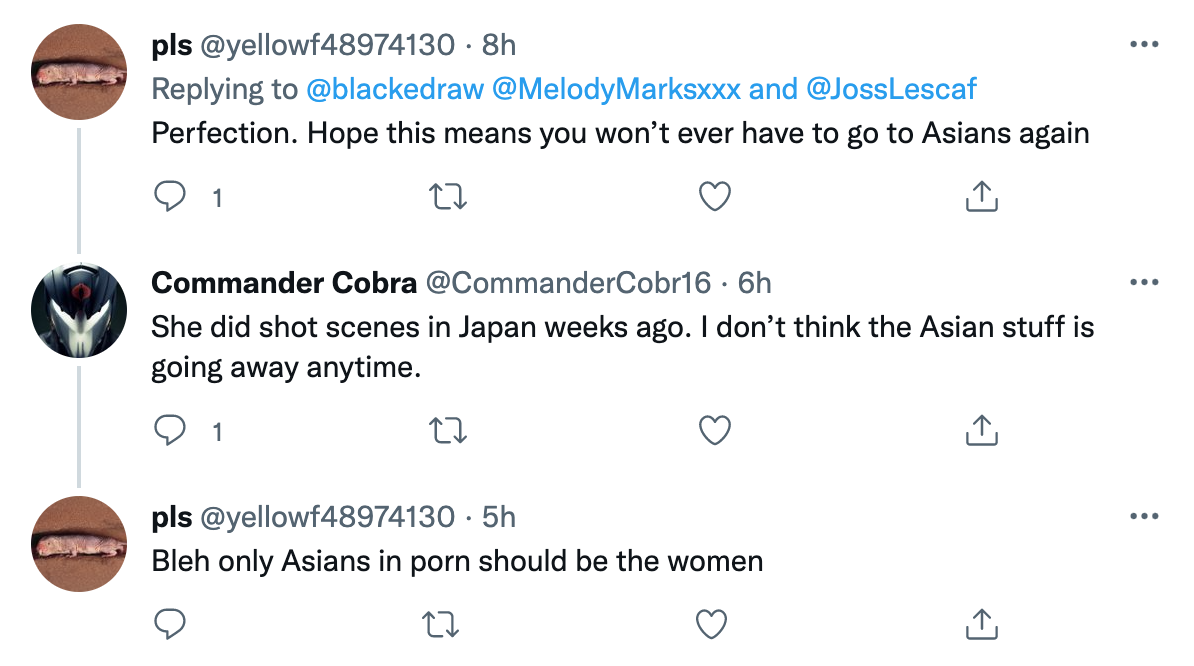Like Commander Cobra's tweet
This screenshot has width=1194, height=666.
point(715,430)
